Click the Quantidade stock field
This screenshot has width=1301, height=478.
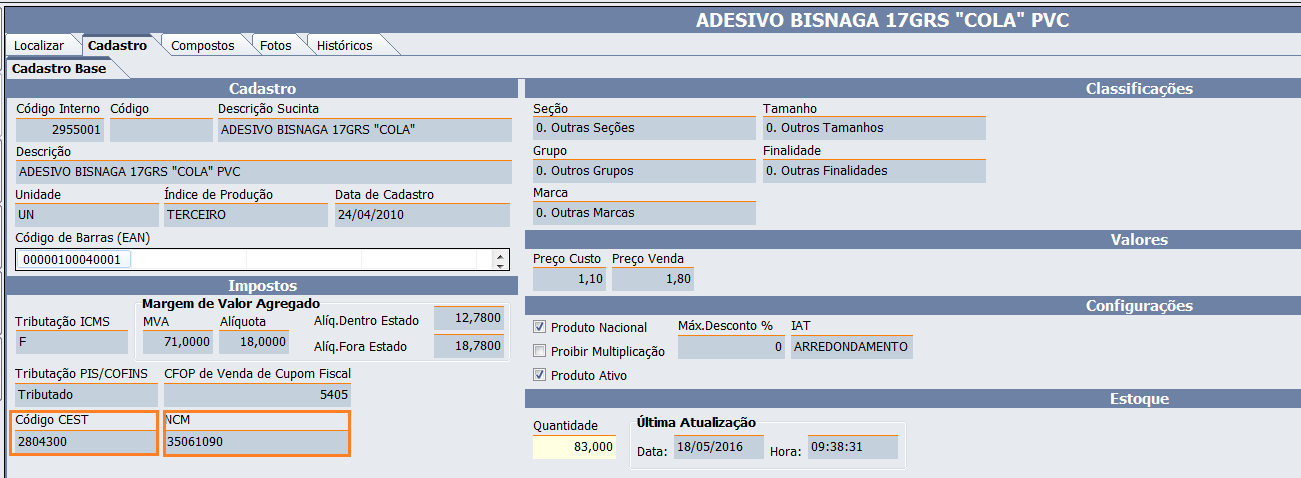pos(574,447)
